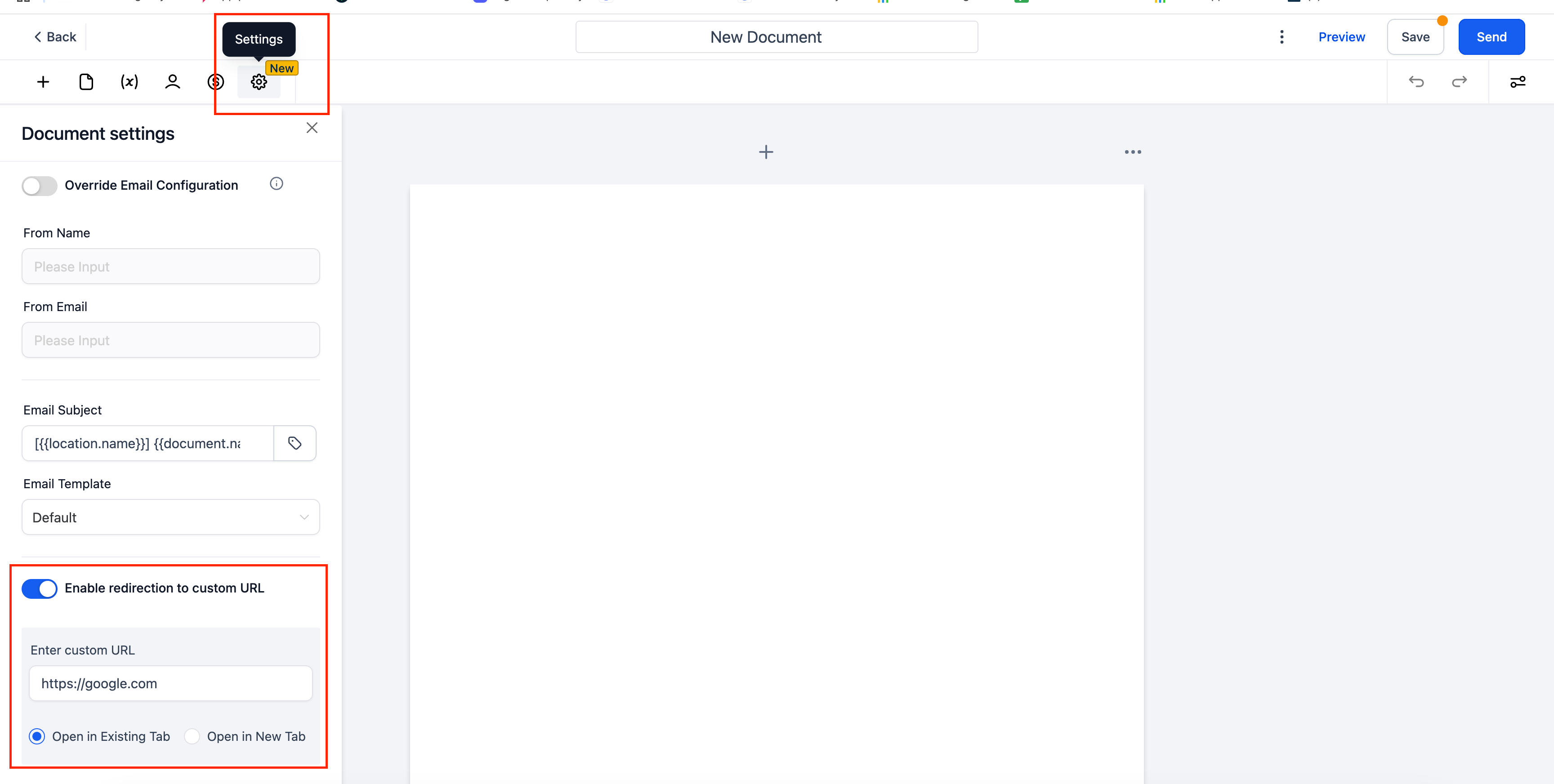The image size is (1554, 784).
Task: Click the Add element icon
Action: [x=43, y=82]
